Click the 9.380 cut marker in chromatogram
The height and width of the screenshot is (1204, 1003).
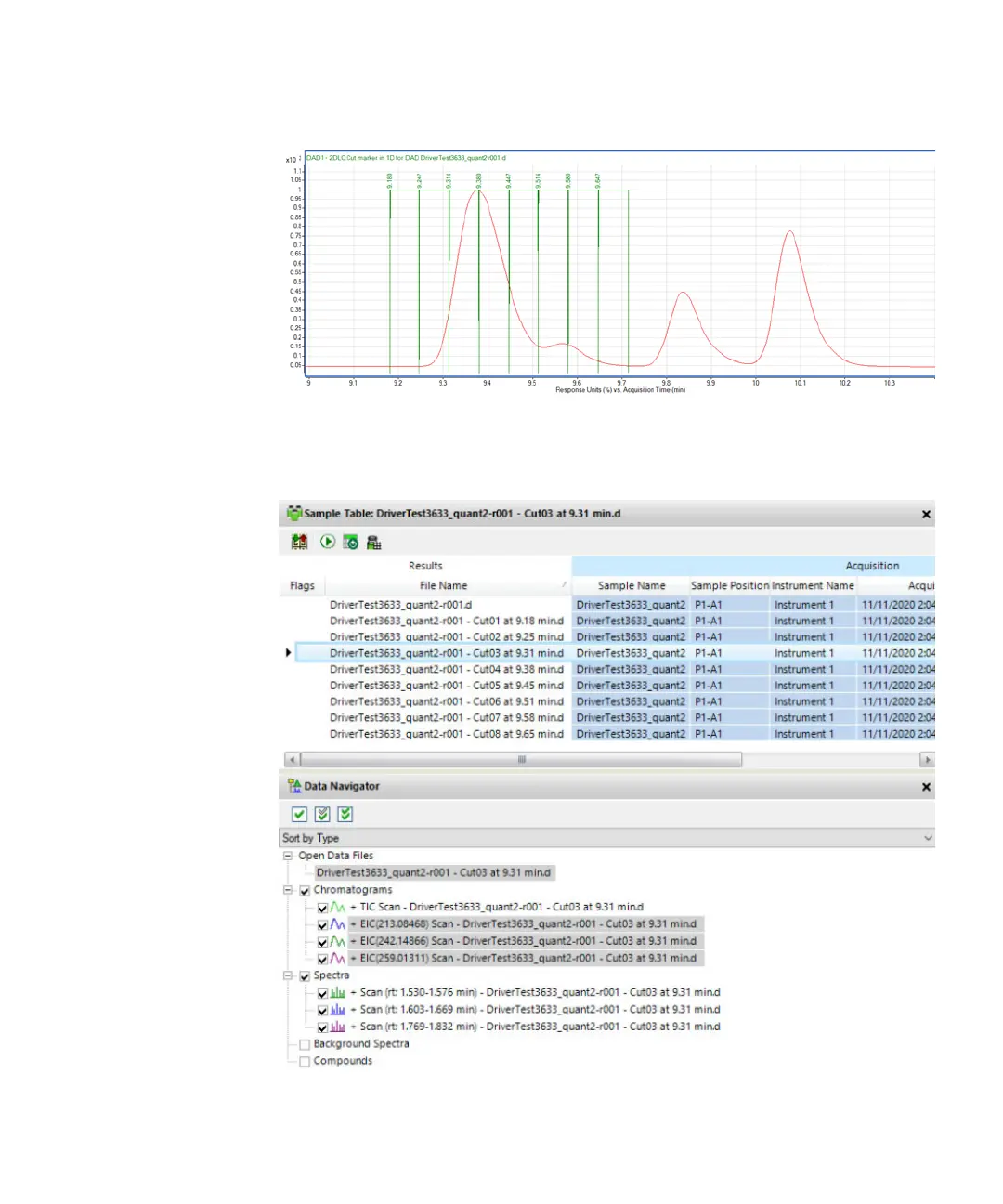click(x=478, y=180)
